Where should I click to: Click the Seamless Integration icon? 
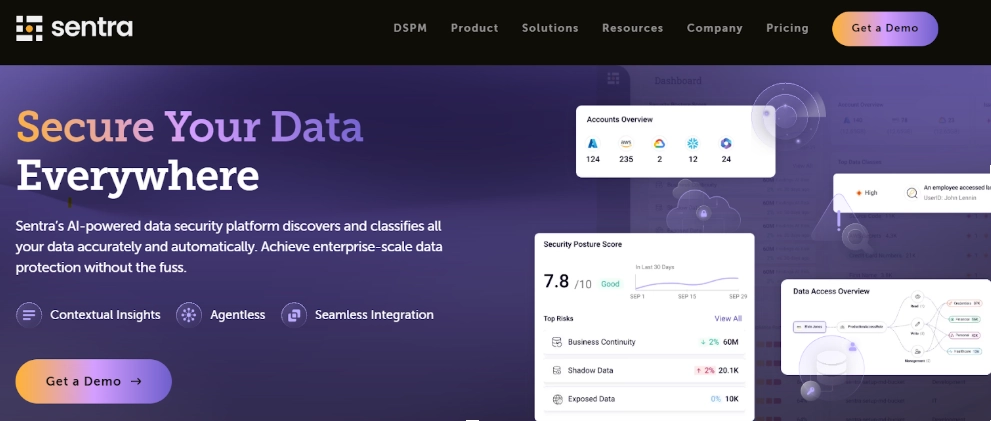pos(294,315)
